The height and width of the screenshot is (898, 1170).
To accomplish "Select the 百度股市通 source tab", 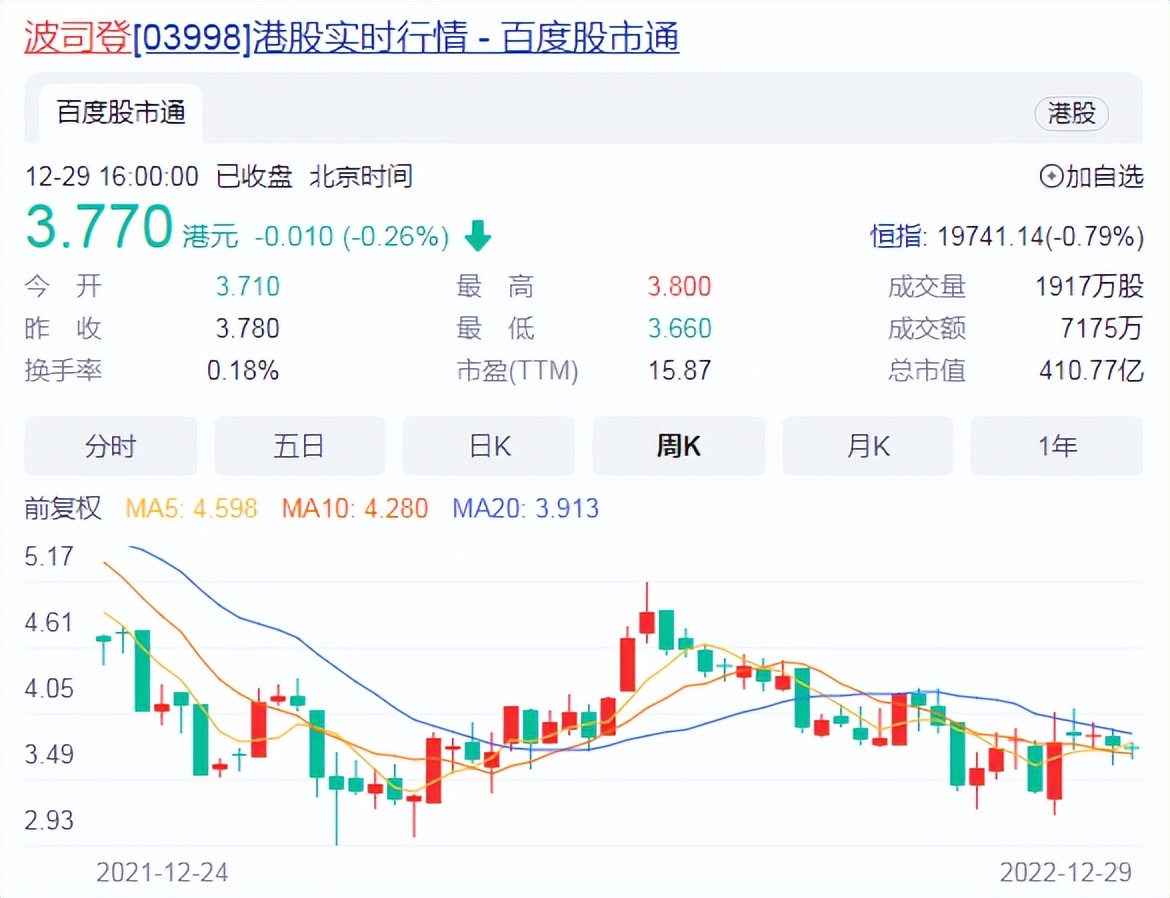I will (119, 113).
